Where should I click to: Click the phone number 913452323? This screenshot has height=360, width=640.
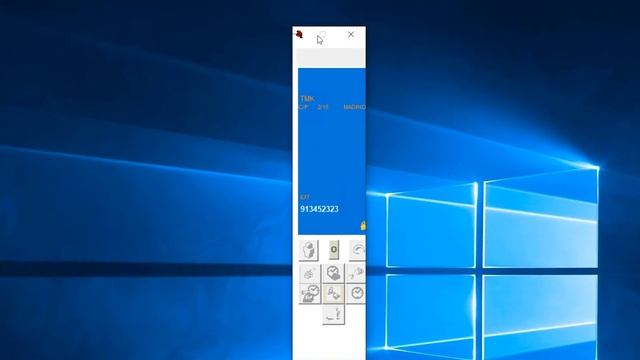click(319, 209)
